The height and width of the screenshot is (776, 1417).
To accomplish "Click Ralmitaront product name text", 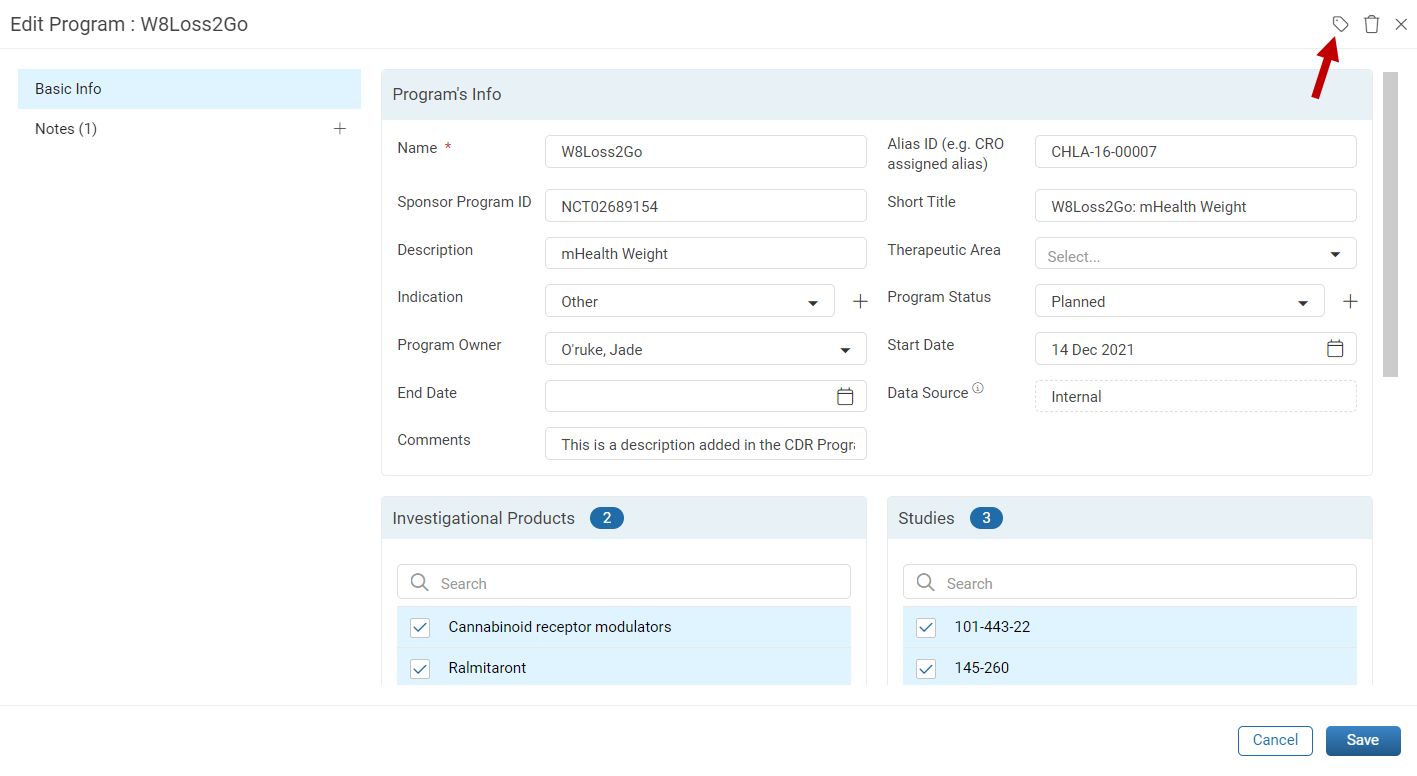I will point(487,668).
